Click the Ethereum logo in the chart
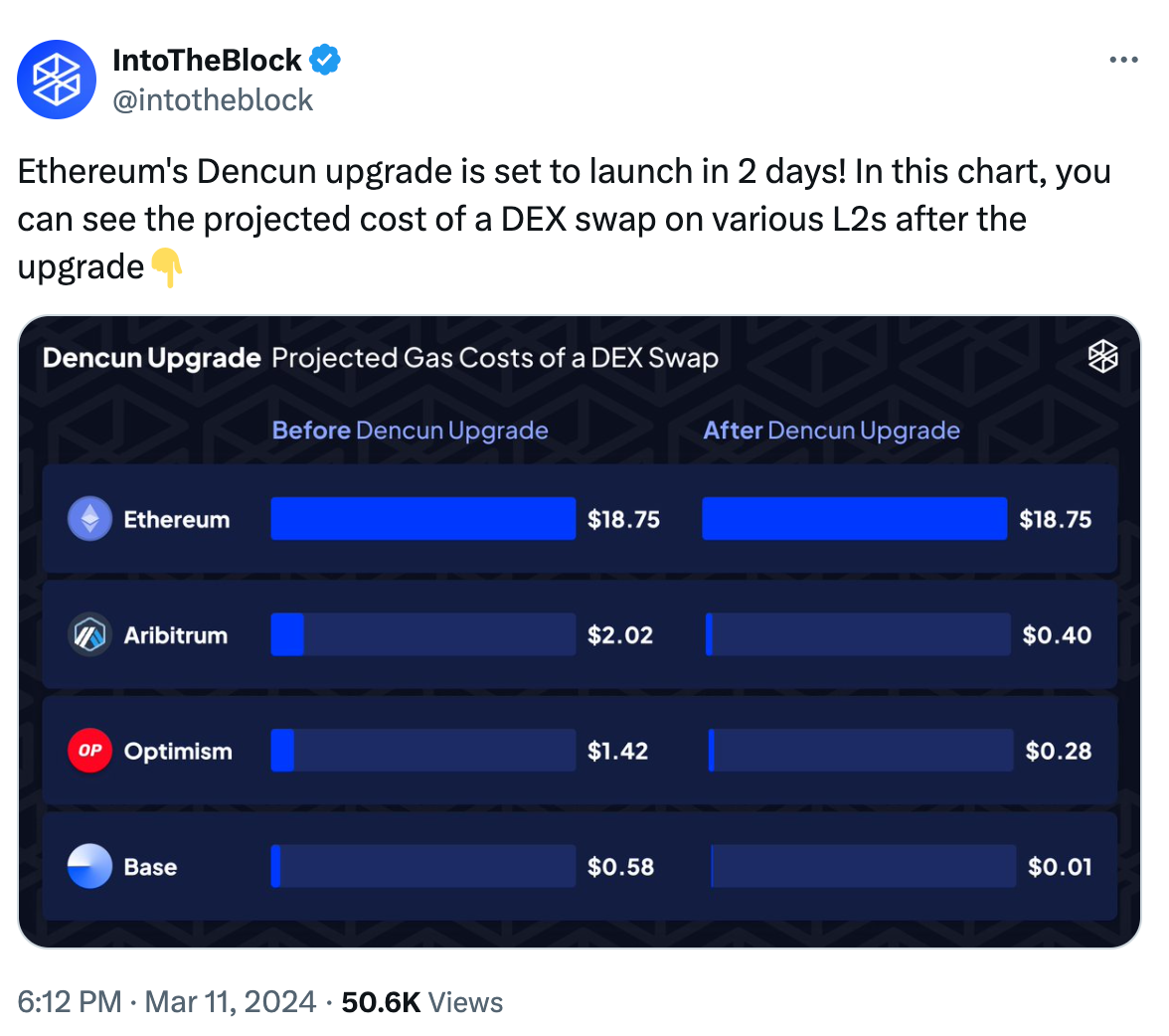 (x=88, y=518)
